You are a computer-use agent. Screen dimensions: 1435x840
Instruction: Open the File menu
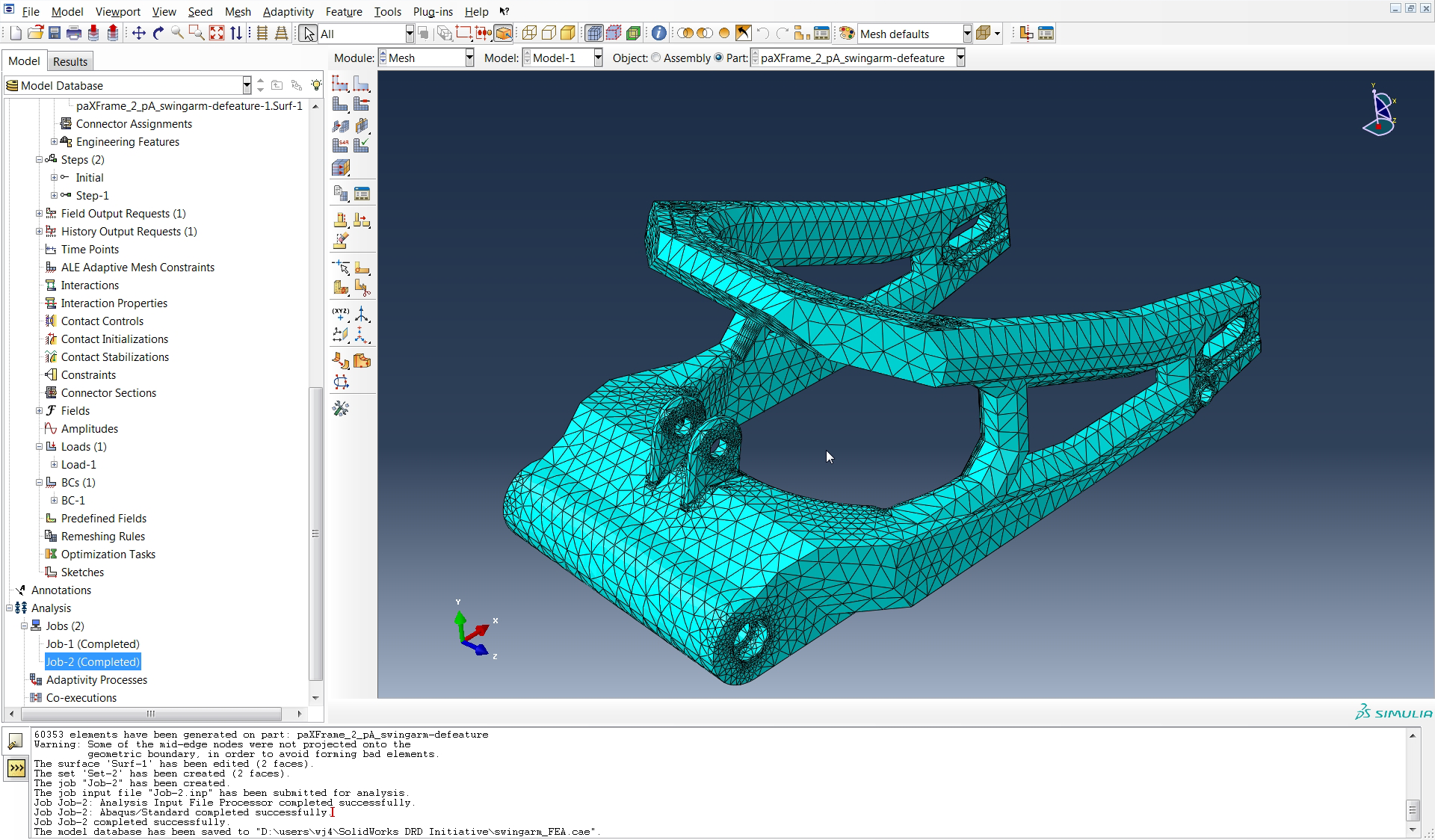(x=31, y=11)
